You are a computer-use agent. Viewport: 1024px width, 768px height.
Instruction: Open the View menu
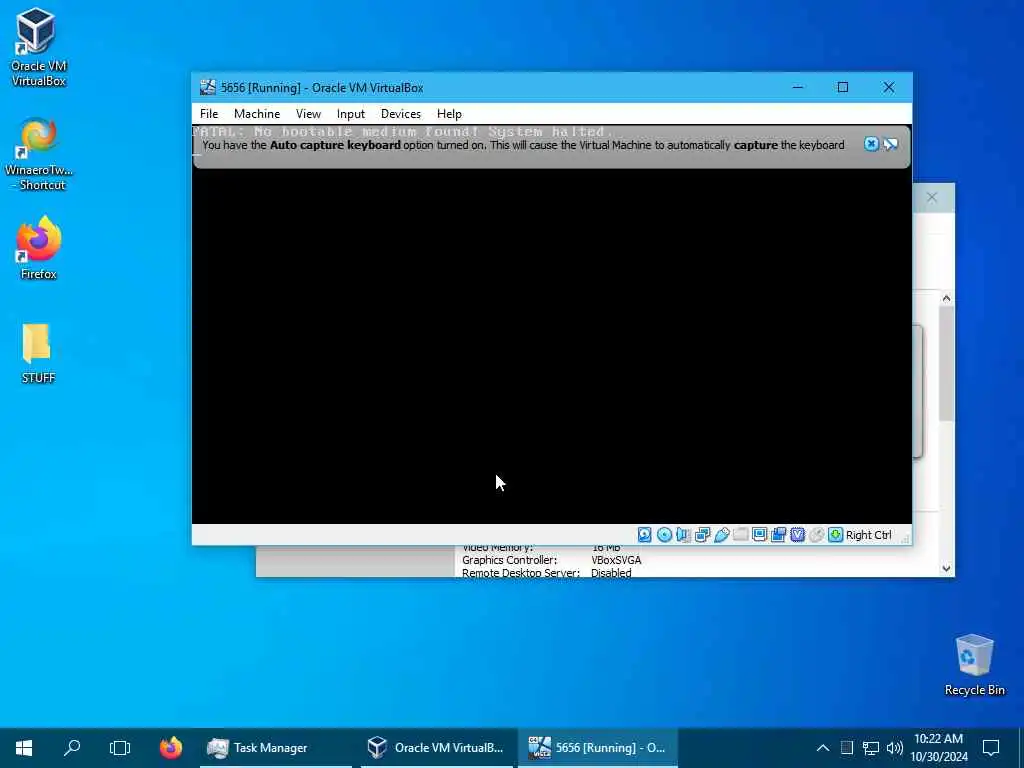click(x=308, y=114)
